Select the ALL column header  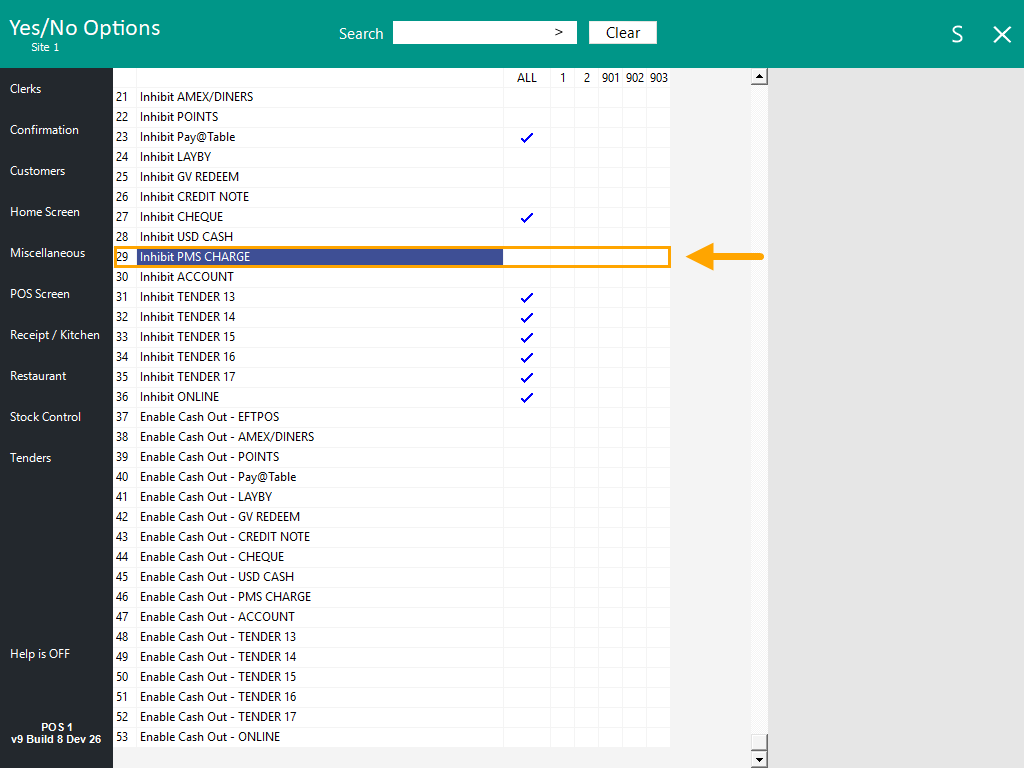coord(526,78)
